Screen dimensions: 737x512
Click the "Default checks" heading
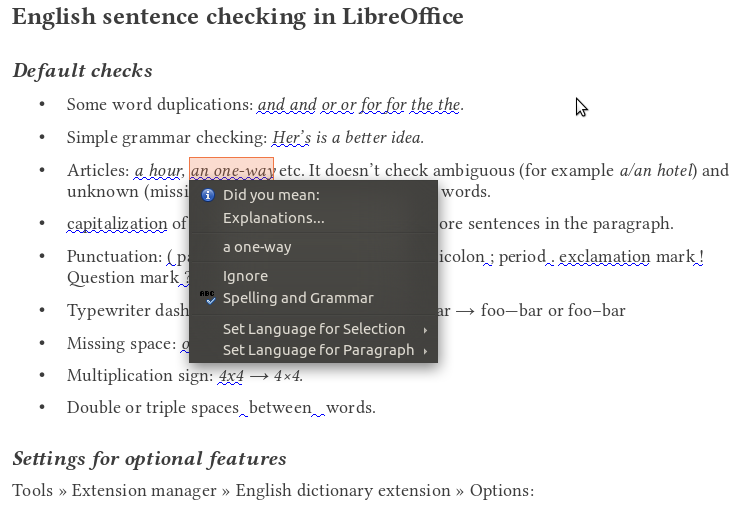[82, 71]
